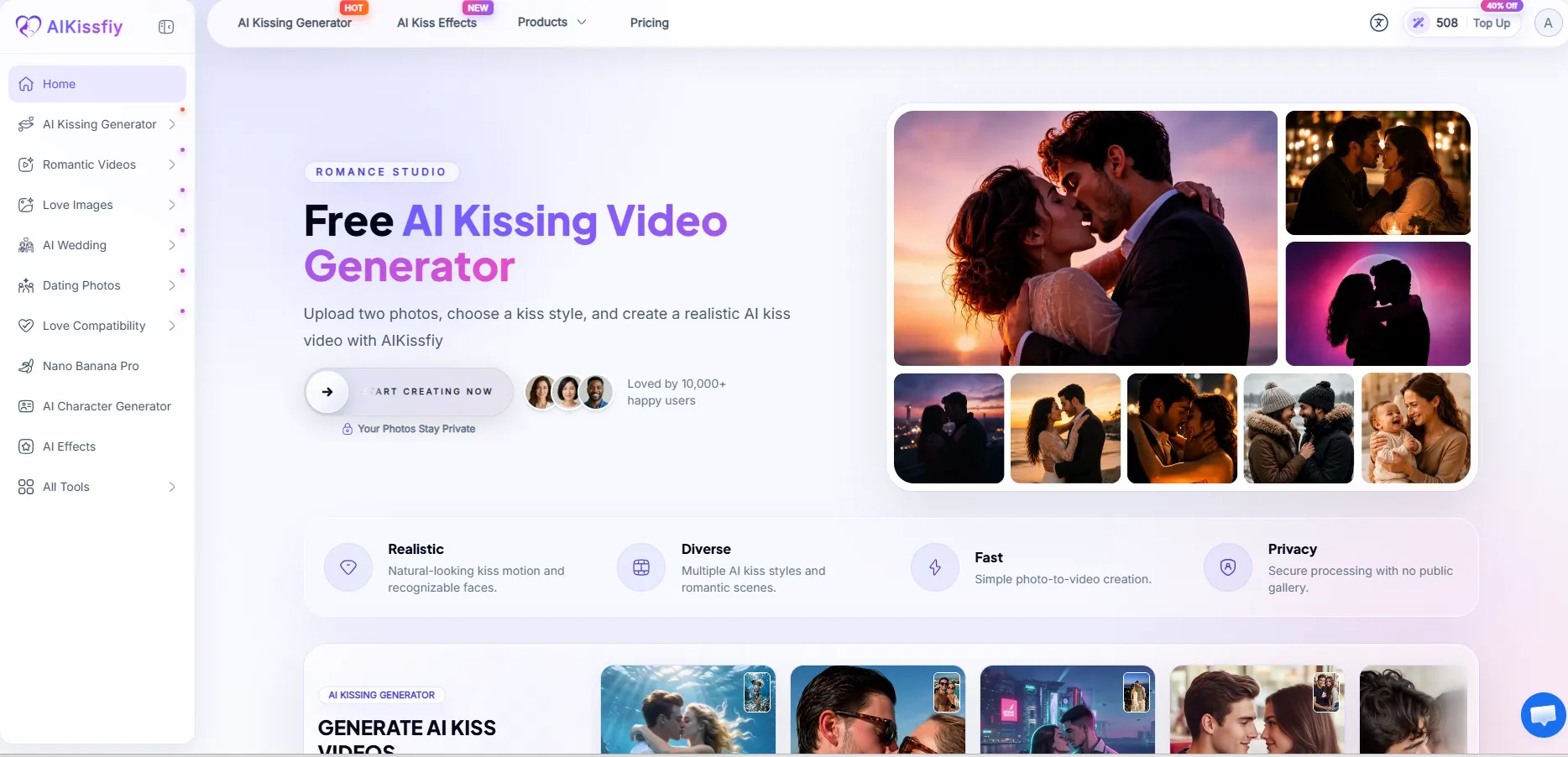
Task: Click the Love Images sidebar icon
Action: (x=26, y=205)
